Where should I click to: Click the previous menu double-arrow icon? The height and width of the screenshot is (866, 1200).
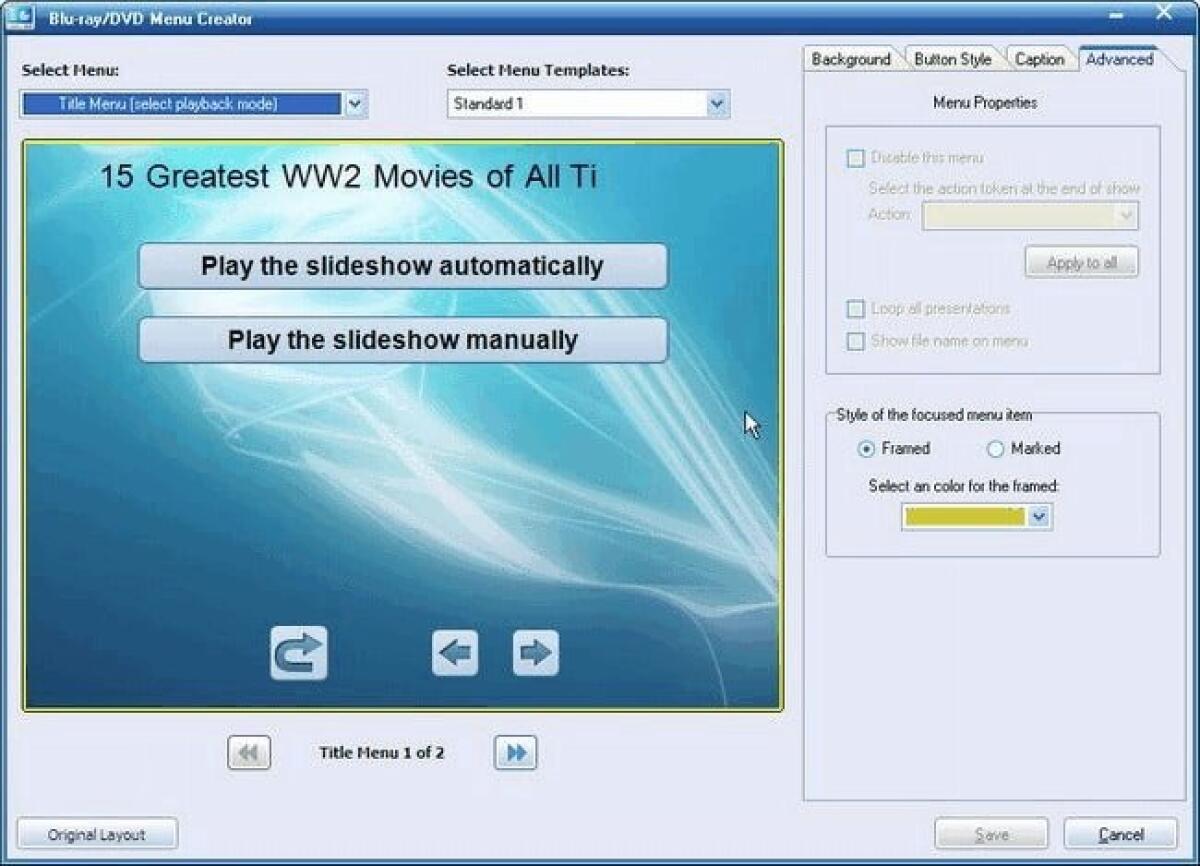click(247, 752)
